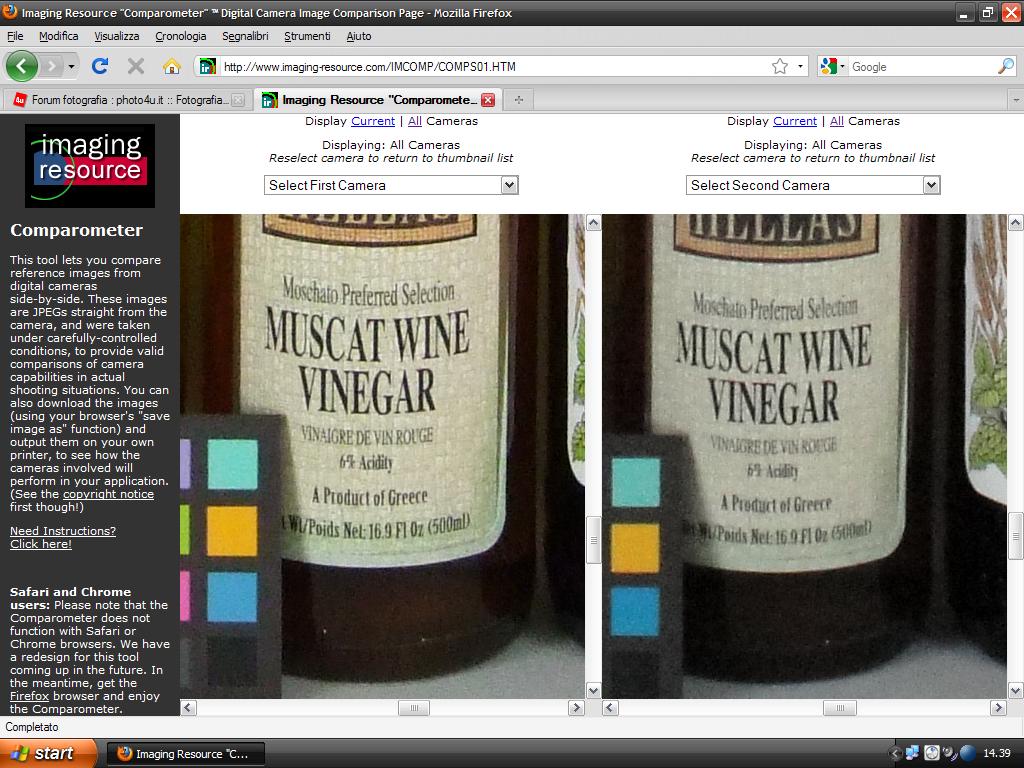Minimize the Firefox window
This screenshot has height=768, width=1024.
[x=963, y=13]
